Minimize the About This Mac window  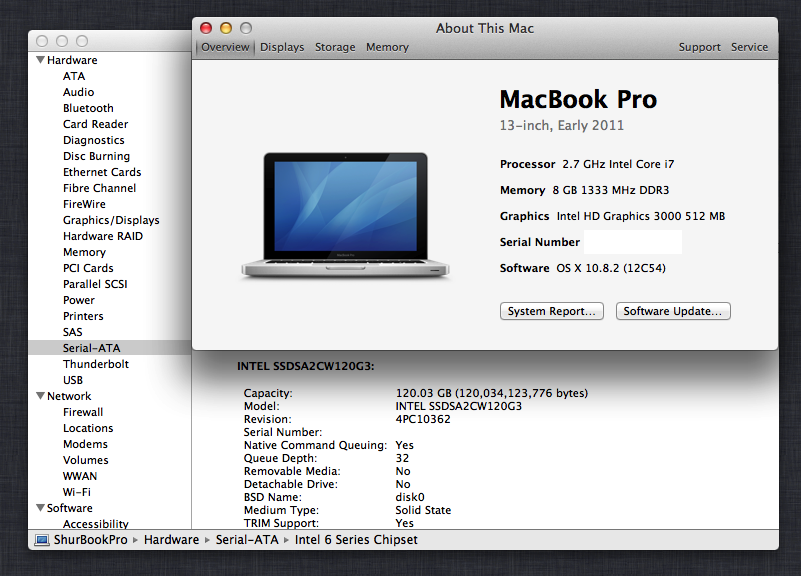click(226, 28)
